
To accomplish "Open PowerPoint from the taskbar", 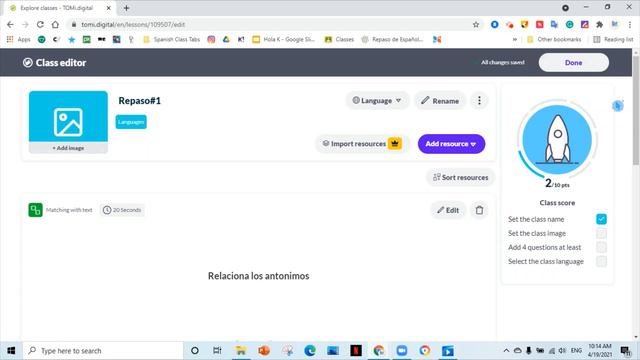I will [264, 351].
